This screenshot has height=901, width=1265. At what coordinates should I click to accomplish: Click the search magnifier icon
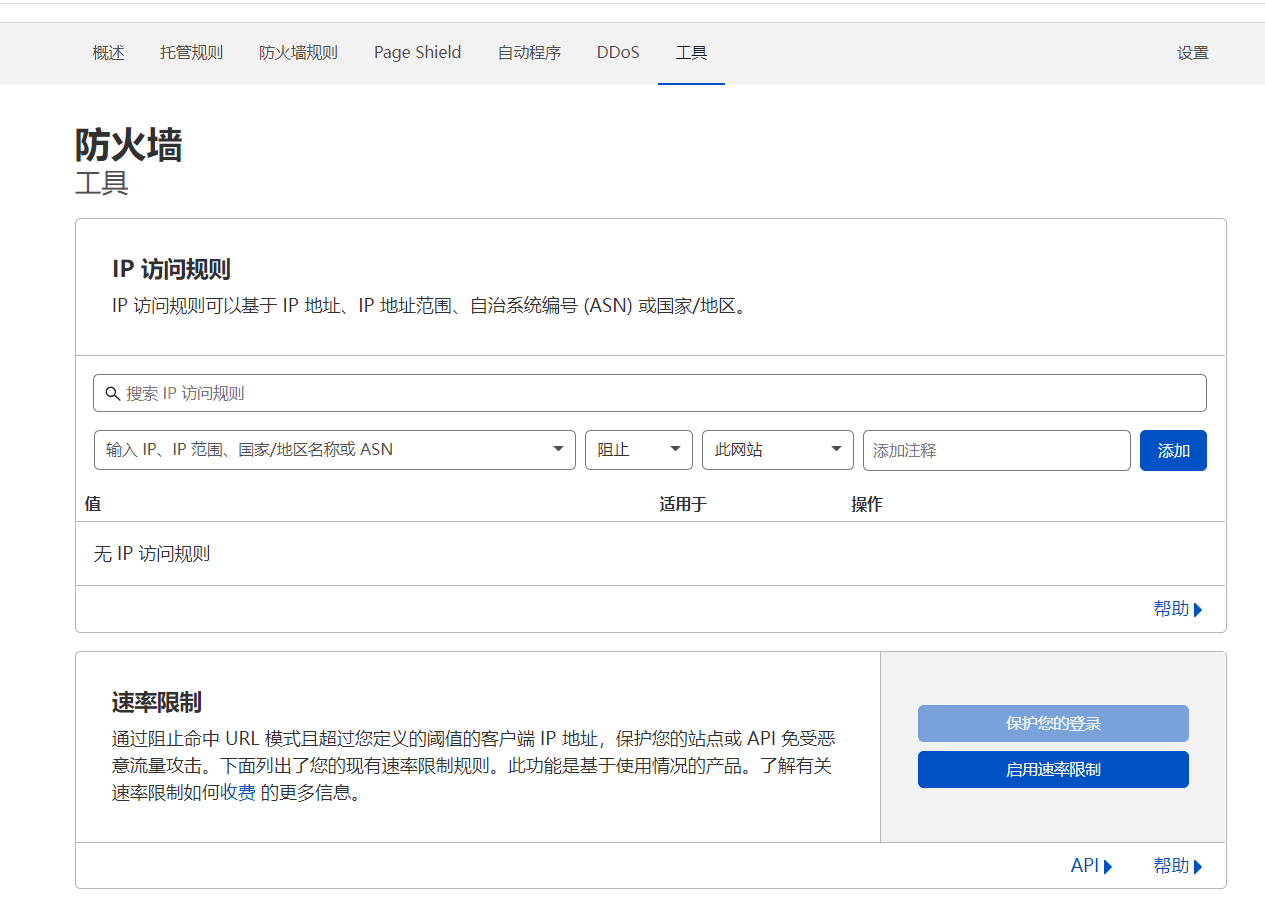112,394
